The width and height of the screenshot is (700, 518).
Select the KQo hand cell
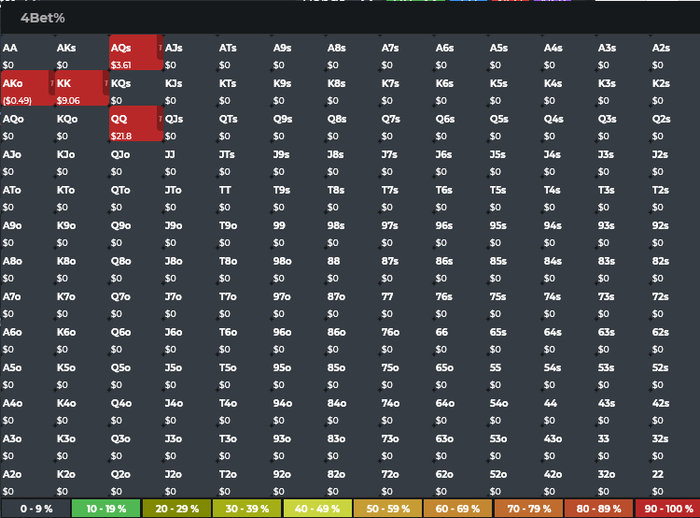click(82, 123)
